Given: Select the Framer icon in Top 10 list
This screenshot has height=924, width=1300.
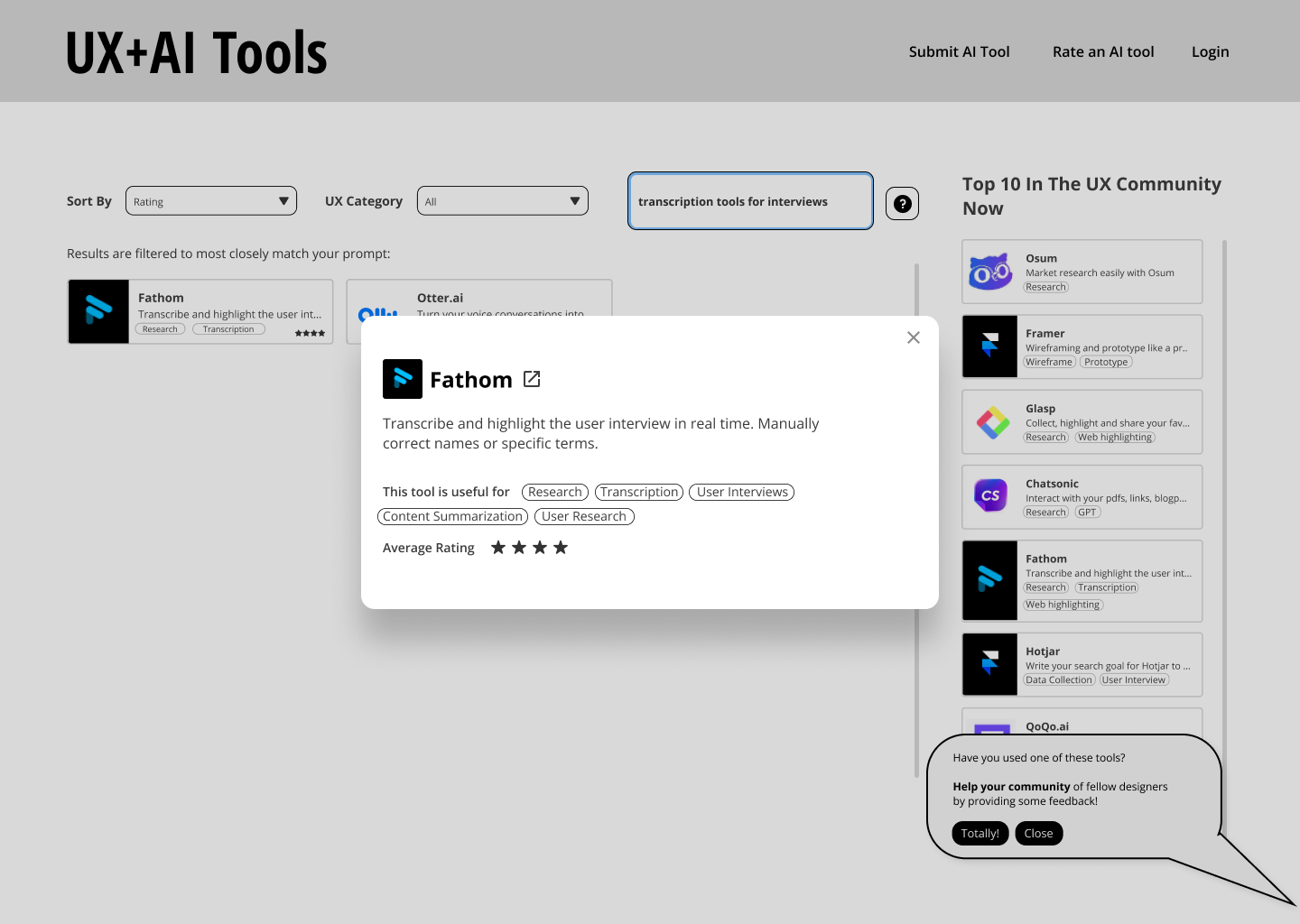Looking at the screenshot, I should point(990,346).
